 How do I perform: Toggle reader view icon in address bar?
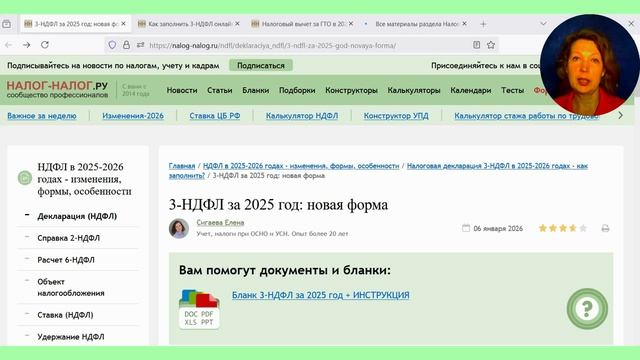[476, 45]
